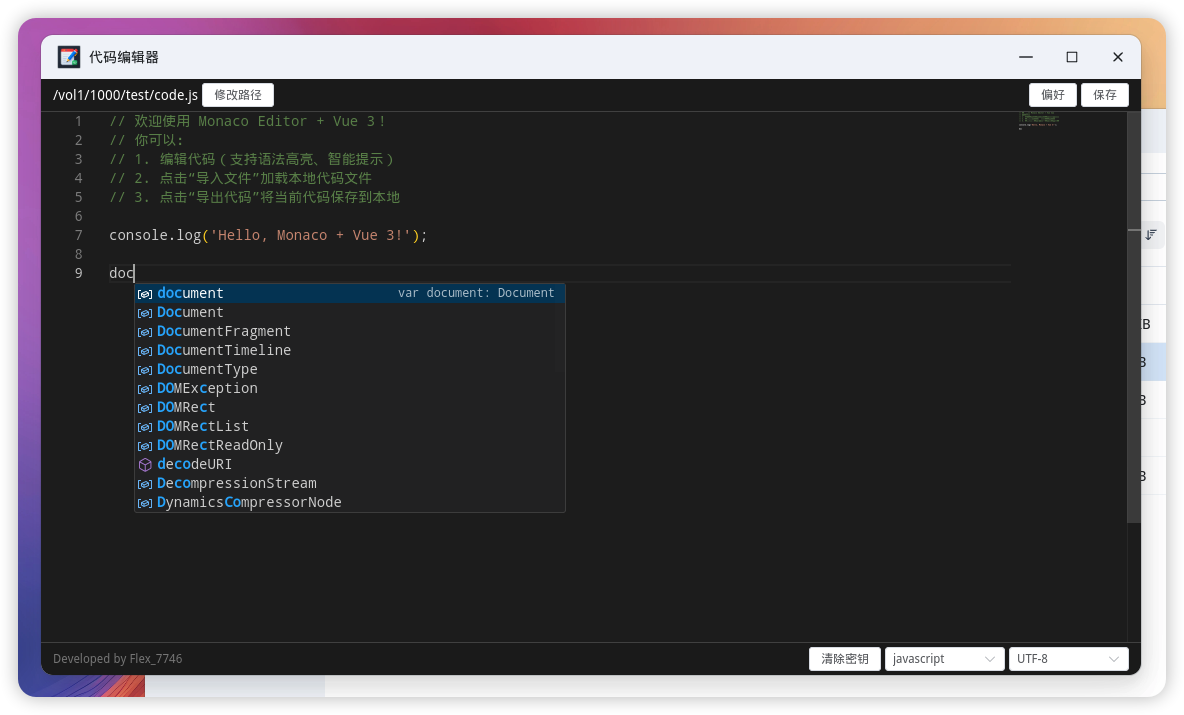
Task: Click the icon beside DOMException suggestion
Action: (x=145, y=389)
